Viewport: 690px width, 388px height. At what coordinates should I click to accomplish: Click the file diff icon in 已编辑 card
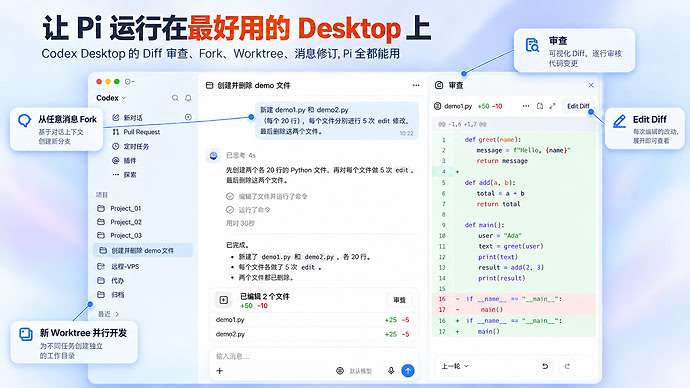[224, 300]
